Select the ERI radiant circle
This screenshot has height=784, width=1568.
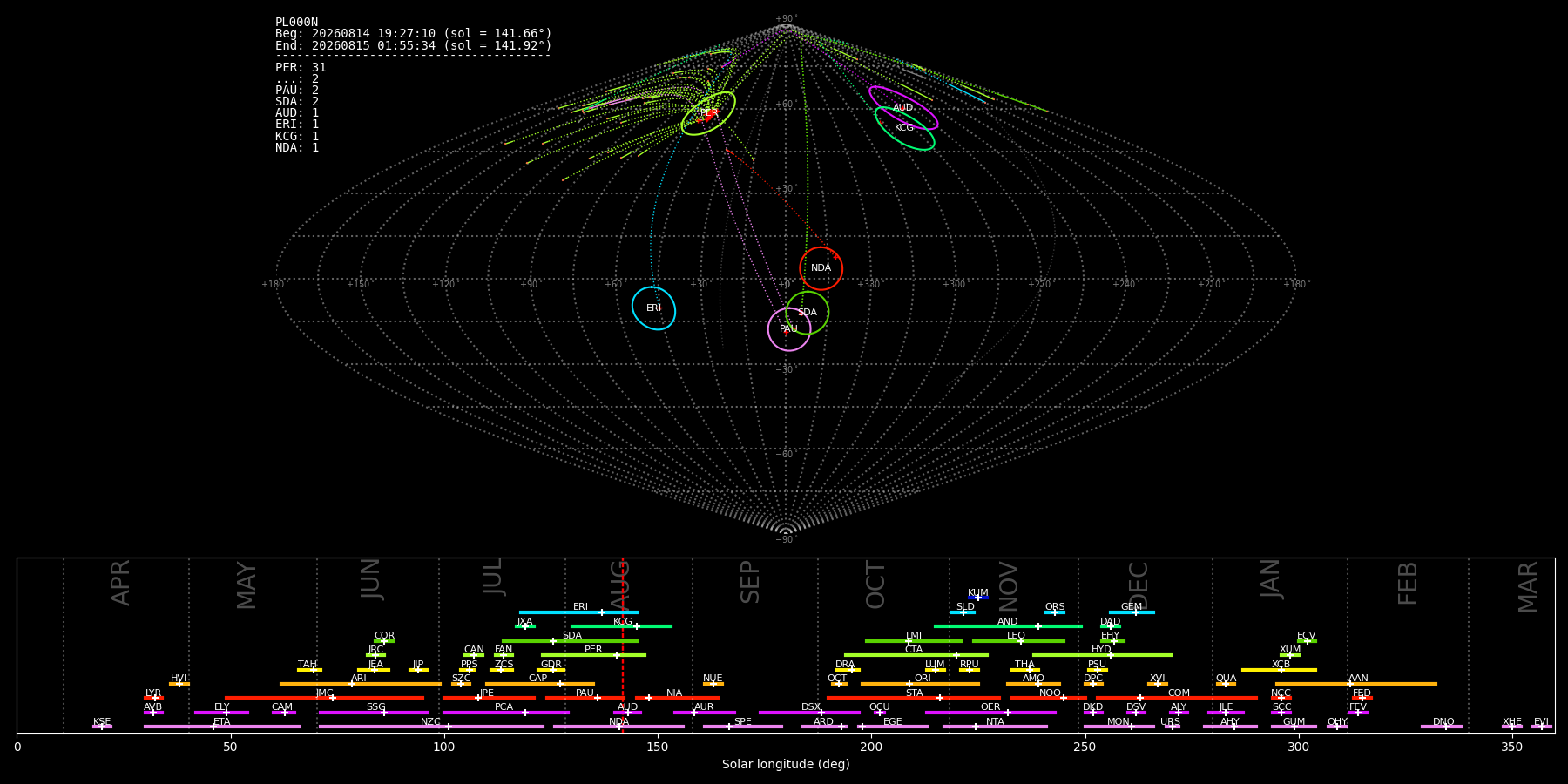(x=653, y=308)
